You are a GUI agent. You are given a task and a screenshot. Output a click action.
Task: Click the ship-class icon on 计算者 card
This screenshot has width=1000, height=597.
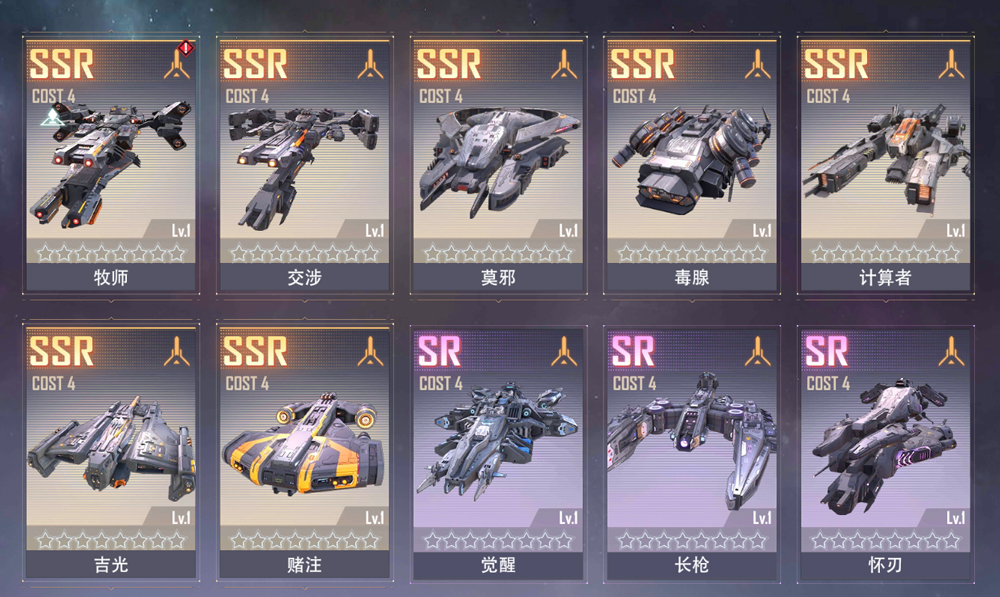[952, 64]
